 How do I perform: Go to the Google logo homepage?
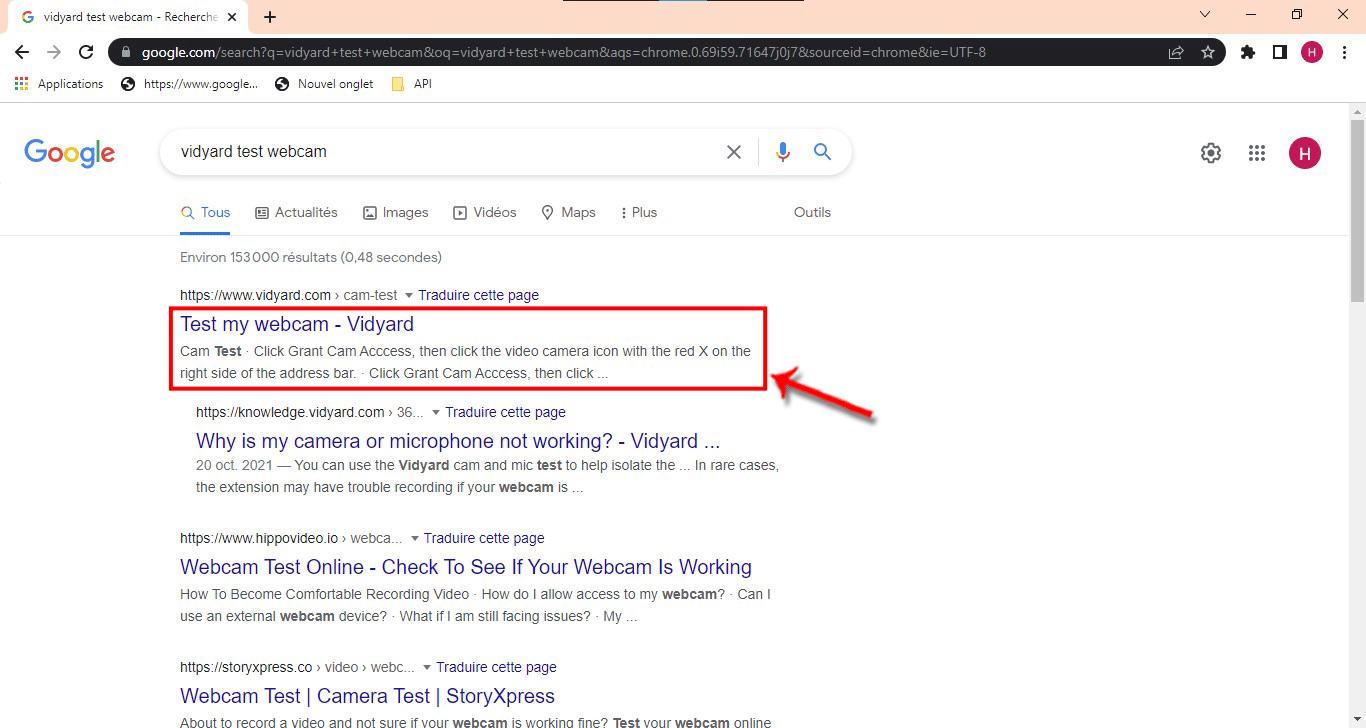point(70,152)
